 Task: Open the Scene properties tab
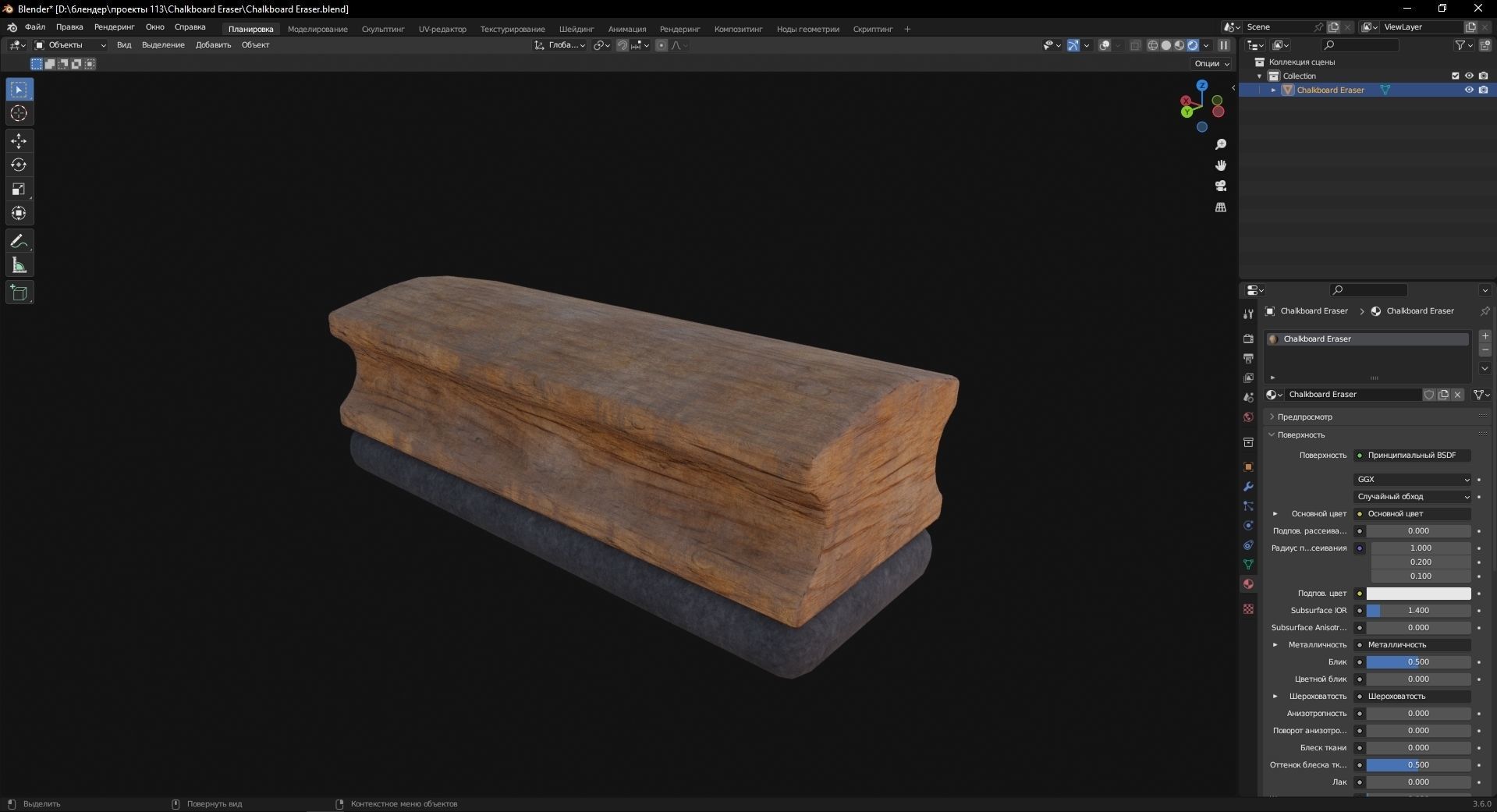(x=1248, y=397)
